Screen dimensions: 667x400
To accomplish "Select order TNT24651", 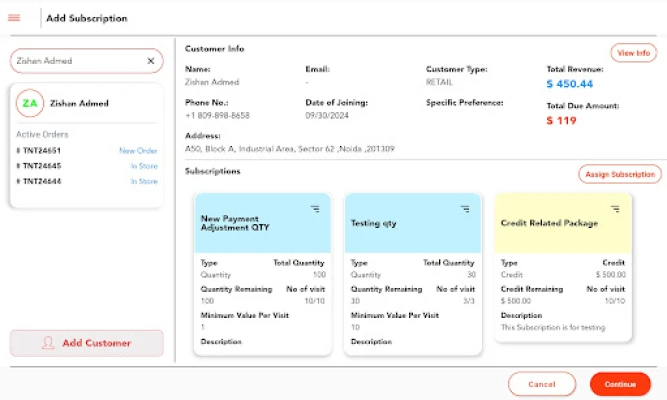I will tap(40, 151).
